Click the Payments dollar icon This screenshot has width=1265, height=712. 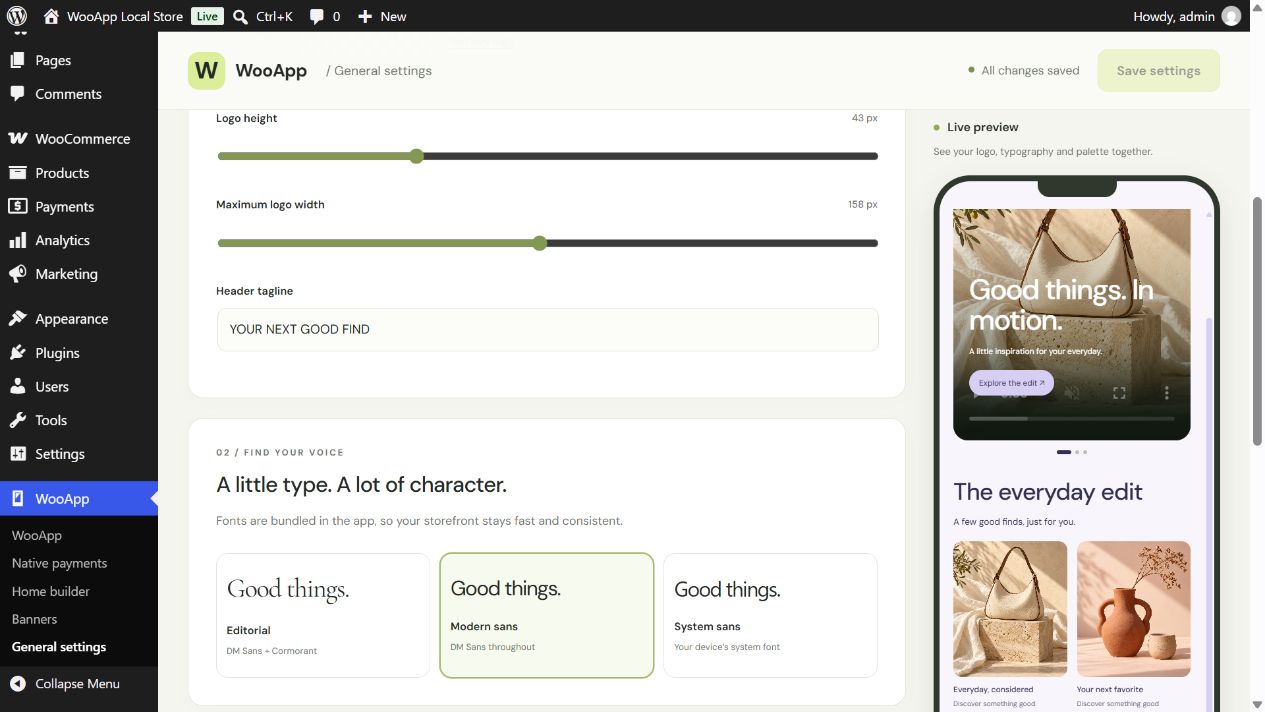coord(17,207)
